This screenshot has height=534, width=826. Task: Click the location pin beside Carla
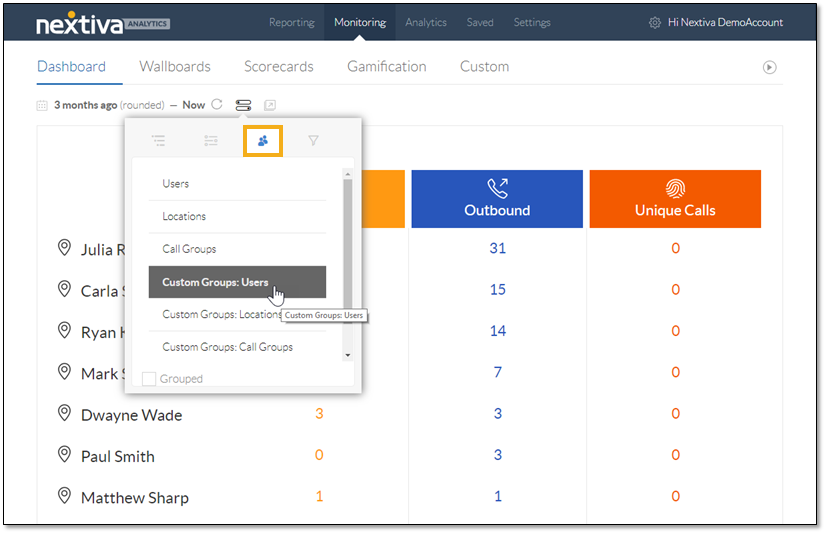[64, 289]
